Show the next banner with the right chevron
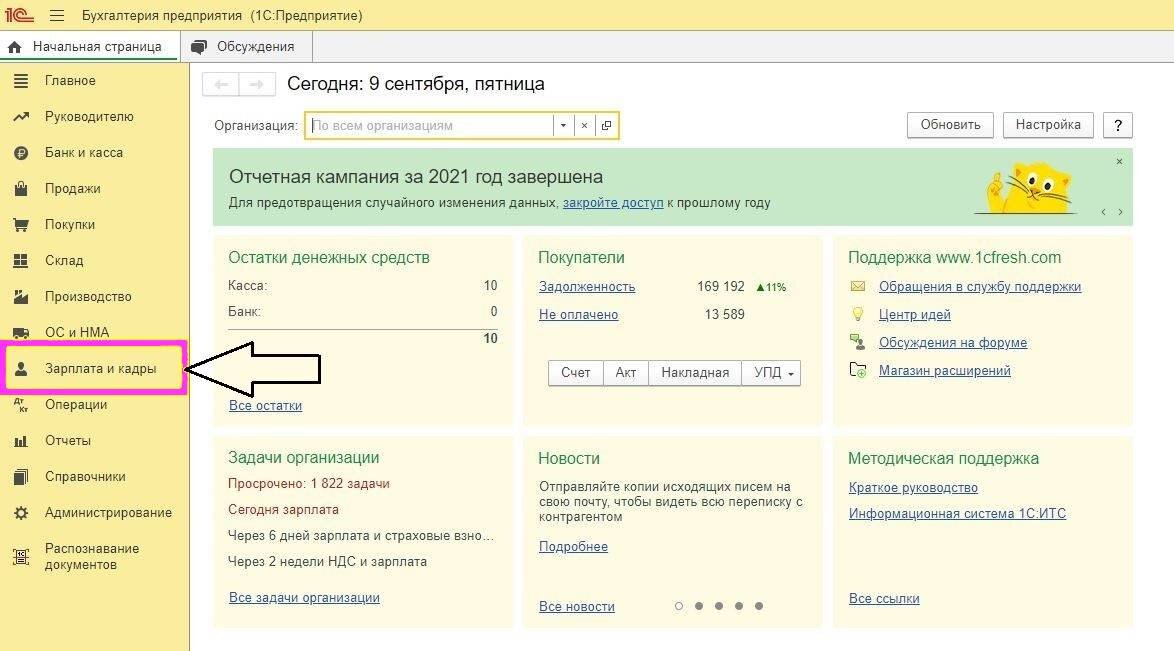Screen dimensions: 1174x651 point(1120,212)
